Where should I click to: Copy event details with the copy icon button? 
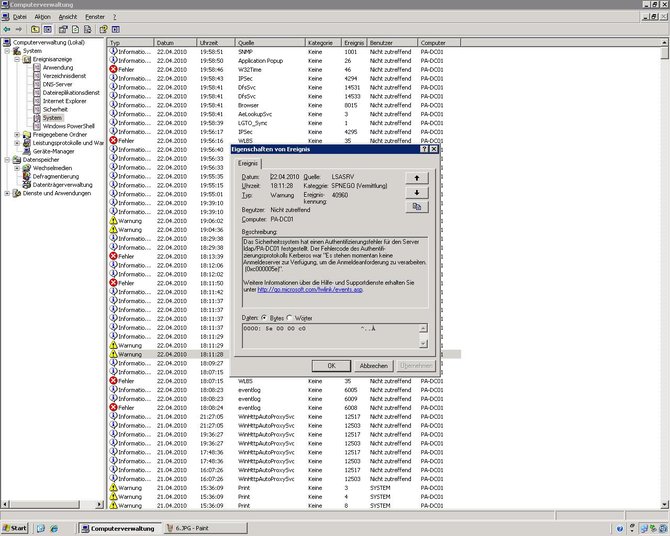point(417,207)
